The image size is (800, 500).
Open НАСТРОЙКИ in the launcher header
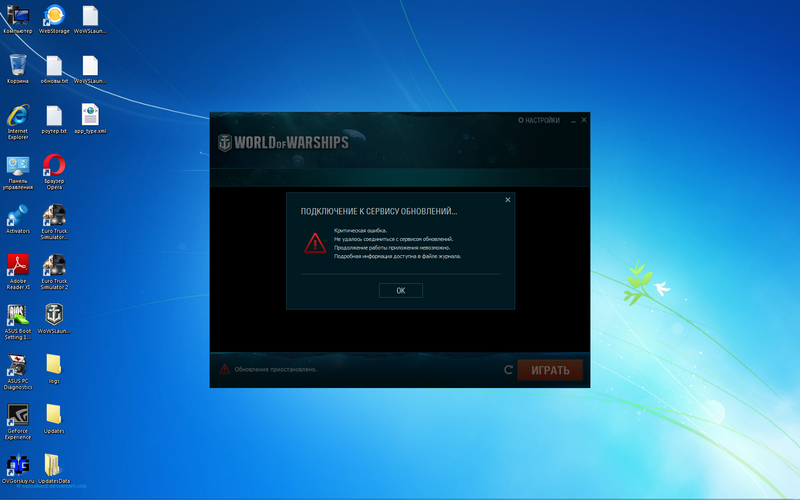point(539,120)
